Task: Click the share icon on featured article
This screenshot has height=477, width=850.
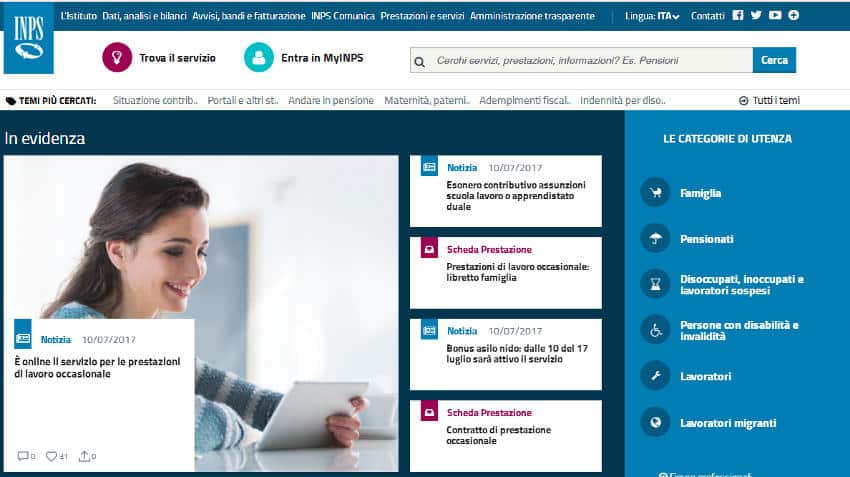Action: tap(84, 456)
